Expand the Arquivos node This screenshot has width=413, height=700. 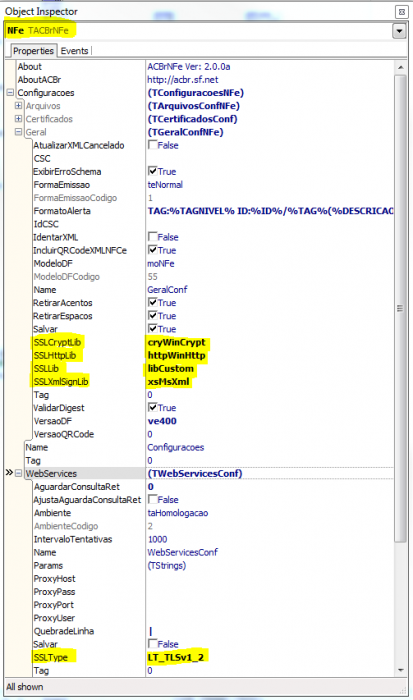tap(18, 106)
